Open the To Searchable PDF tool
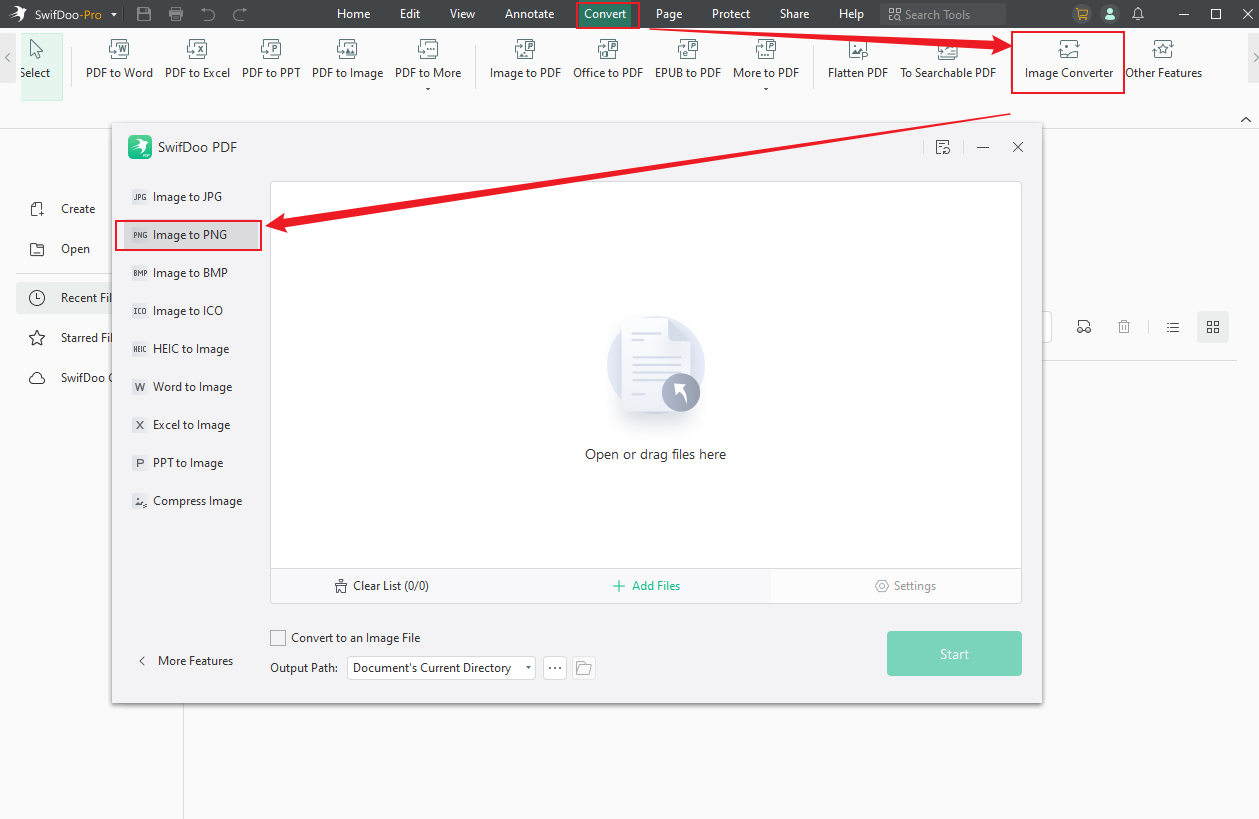The height and width of the screenshot is (819, 1259). [947, 60]
